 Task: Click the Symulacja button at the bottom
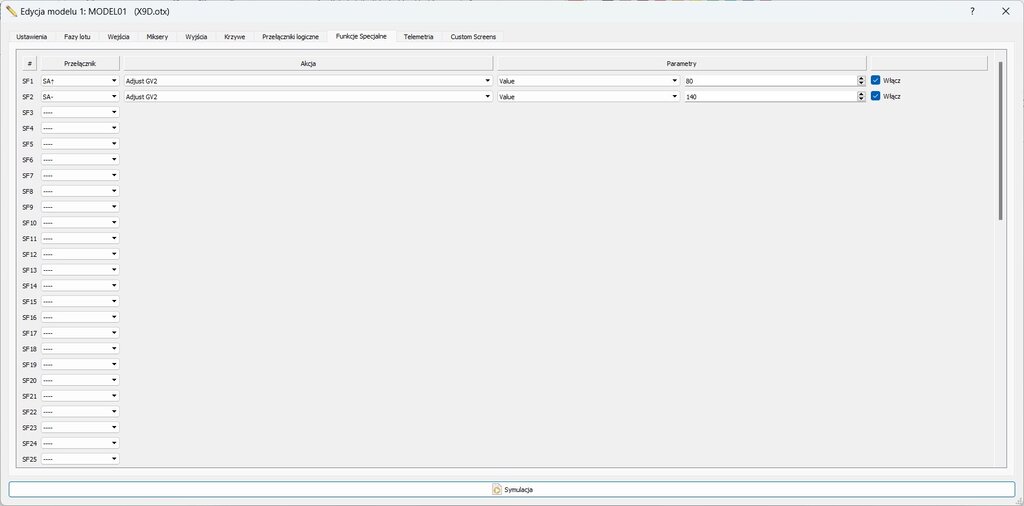tap(511, 489)
